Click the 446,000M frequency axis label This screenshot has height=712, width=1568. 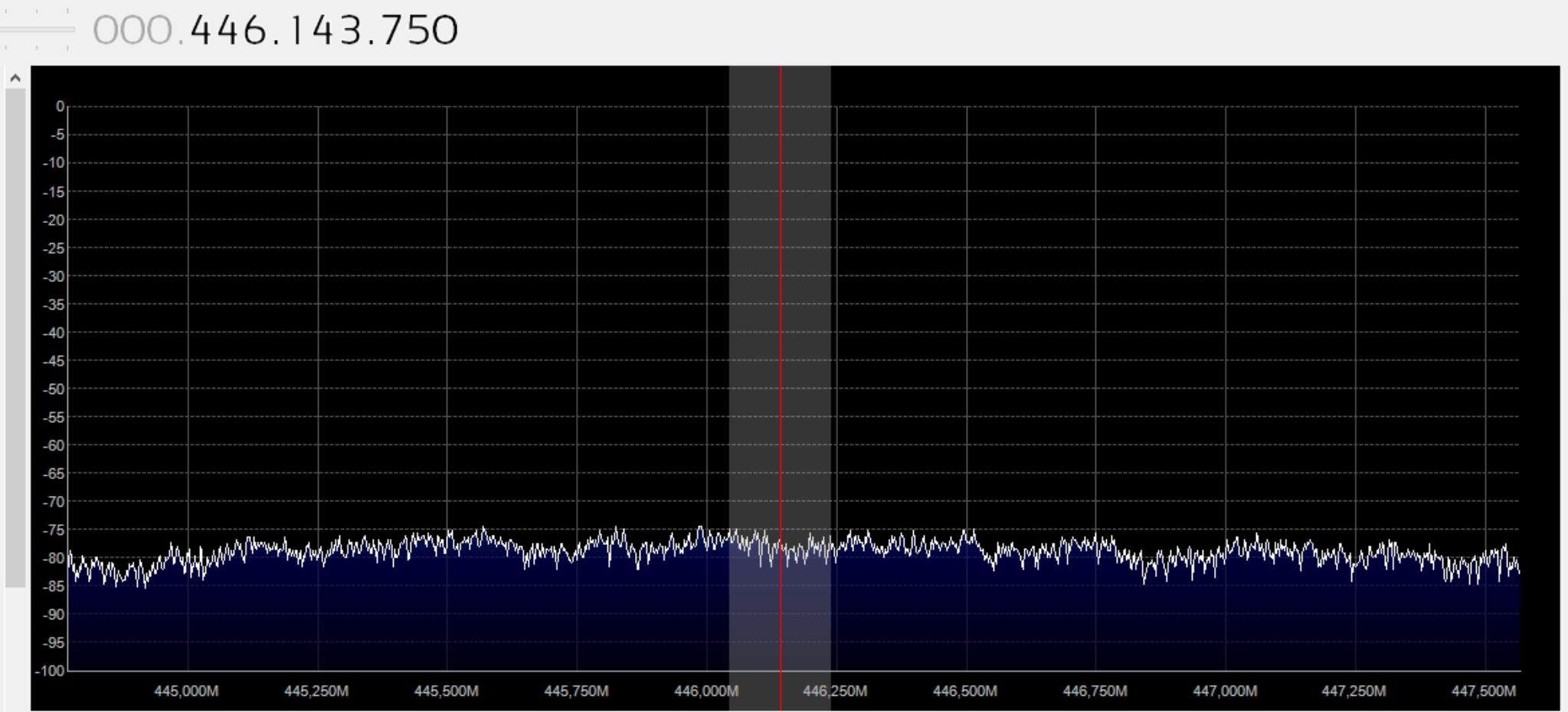click(x=705, y=691)
